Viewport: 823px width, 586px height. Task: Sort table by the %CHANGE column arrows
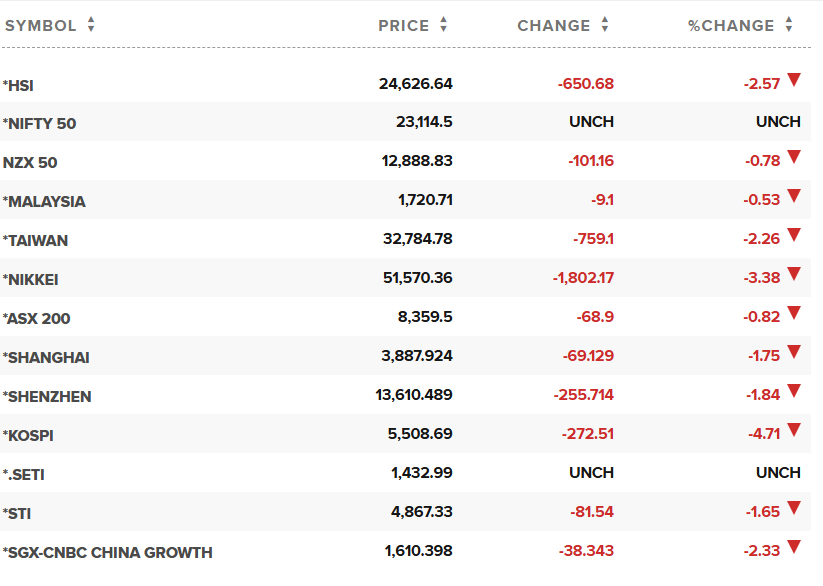789,25
